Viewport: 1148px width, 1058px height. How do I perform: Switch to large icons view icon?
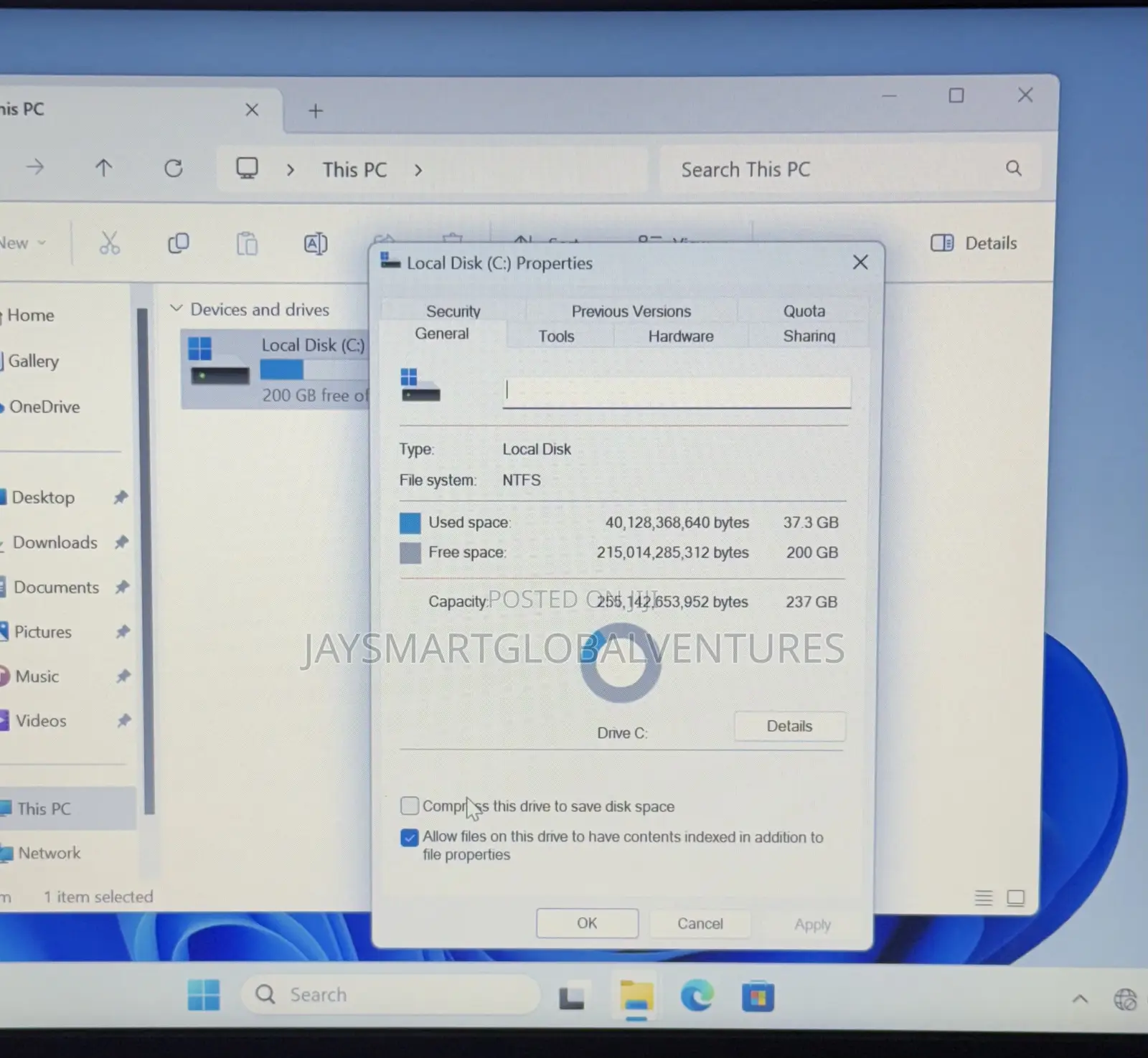(1016, 897)
